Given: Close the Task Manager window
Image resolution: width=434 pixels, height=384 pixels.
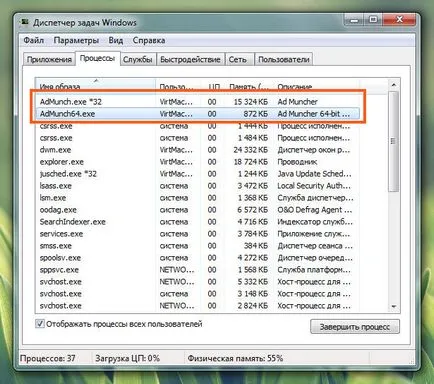Looking at the screenshot, I should pos(399,20).
